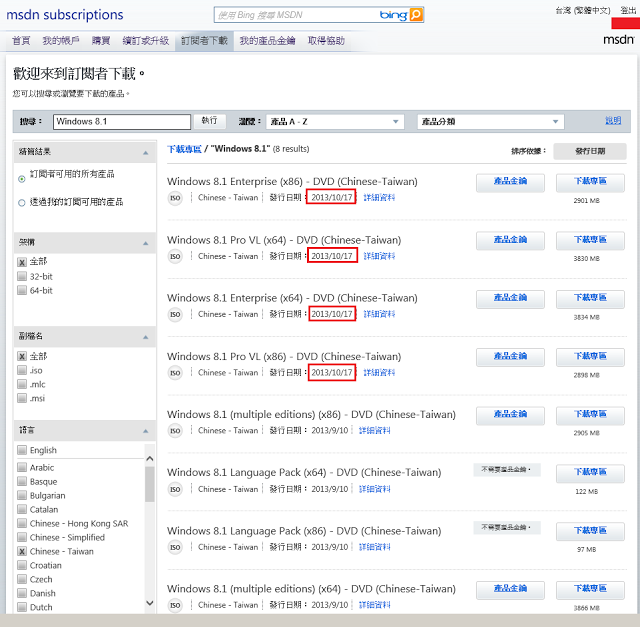The width and height of the screenshot is (640, 627).
Task: Click the 執行 search go button
Action: [x=209, y=121]
